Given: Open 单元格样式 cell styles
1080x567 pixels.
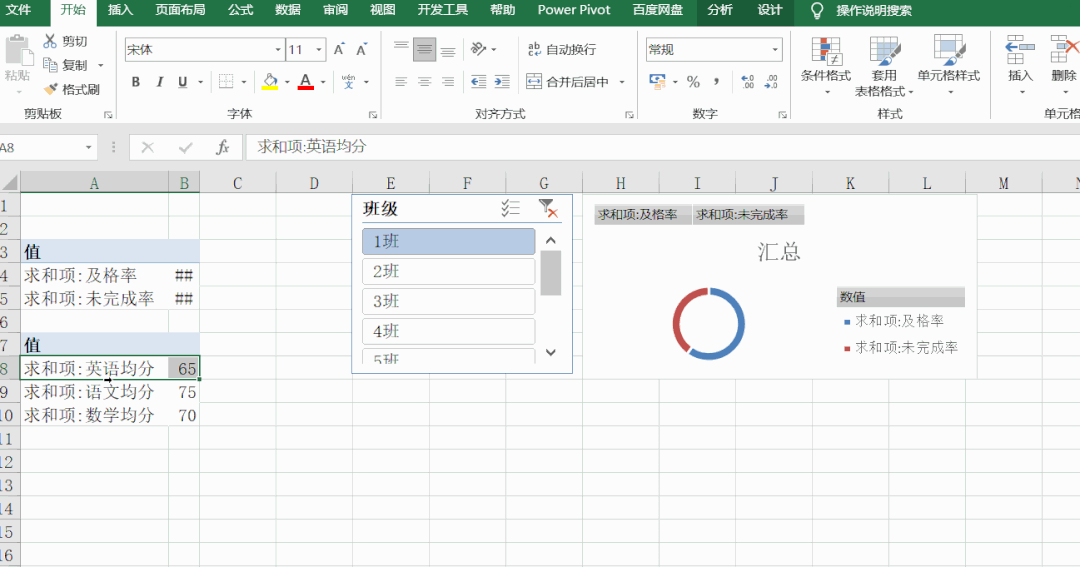Looking at the screenshot, I should (948, 65).
